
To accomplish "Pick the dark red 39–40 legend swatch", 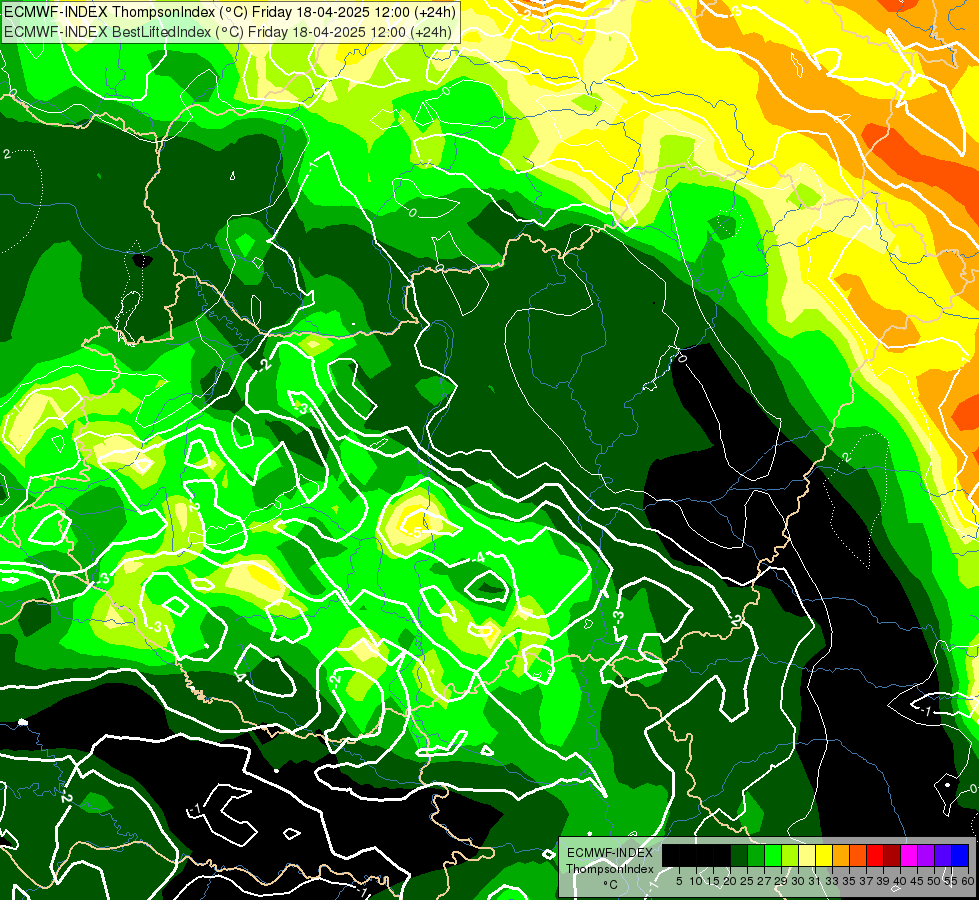I will 892,855.
